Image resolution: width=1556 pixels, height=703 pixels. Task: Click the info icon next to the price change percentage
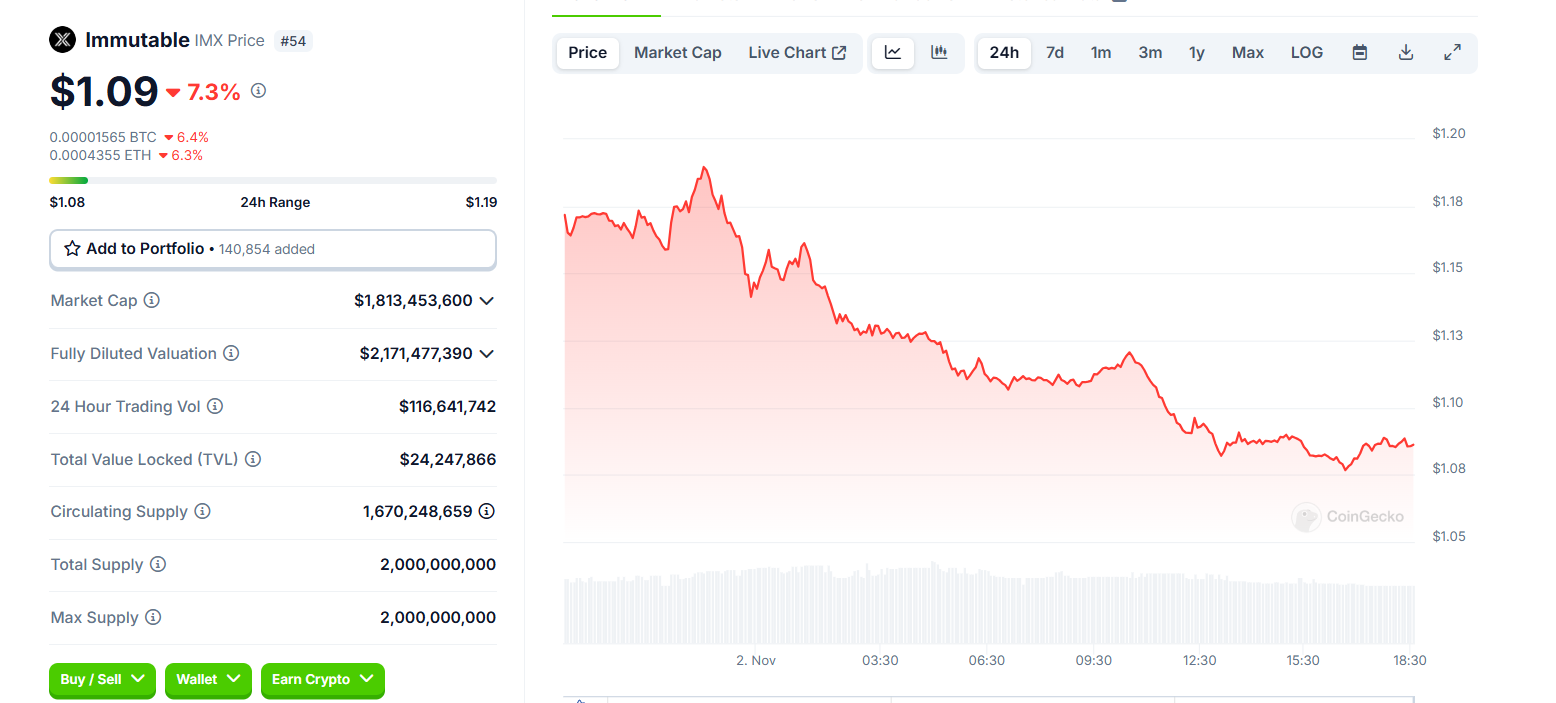[x=258, y=91]
